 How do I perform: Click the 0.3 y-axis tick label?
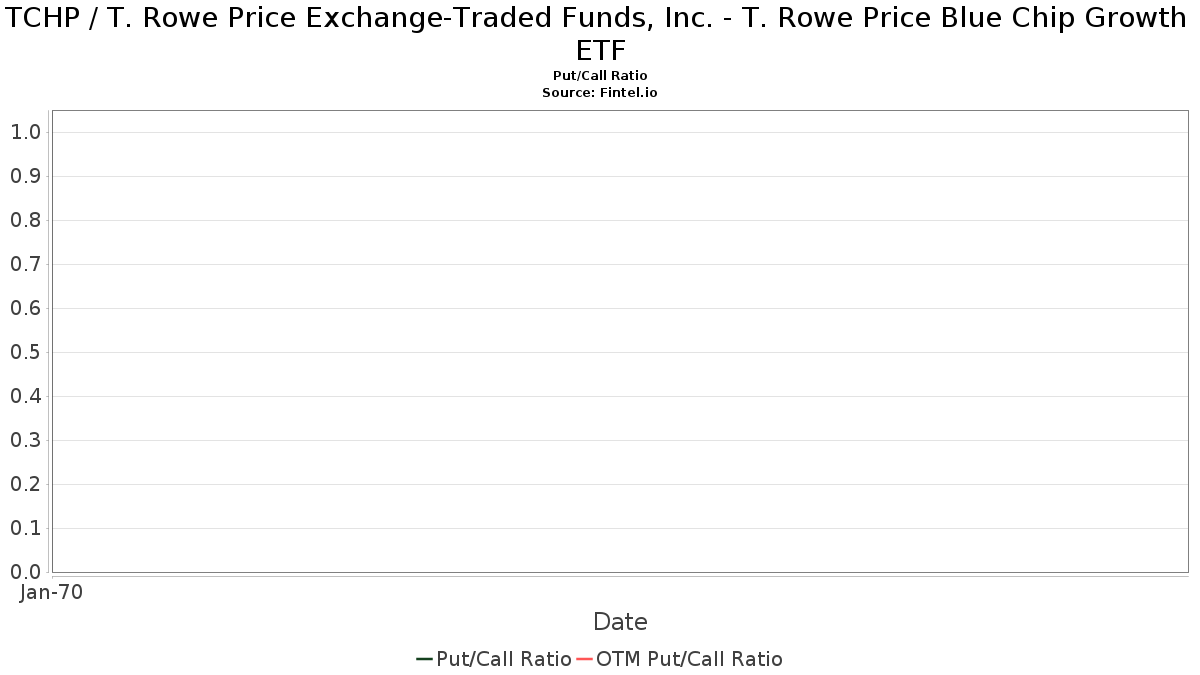pos(25,440)
